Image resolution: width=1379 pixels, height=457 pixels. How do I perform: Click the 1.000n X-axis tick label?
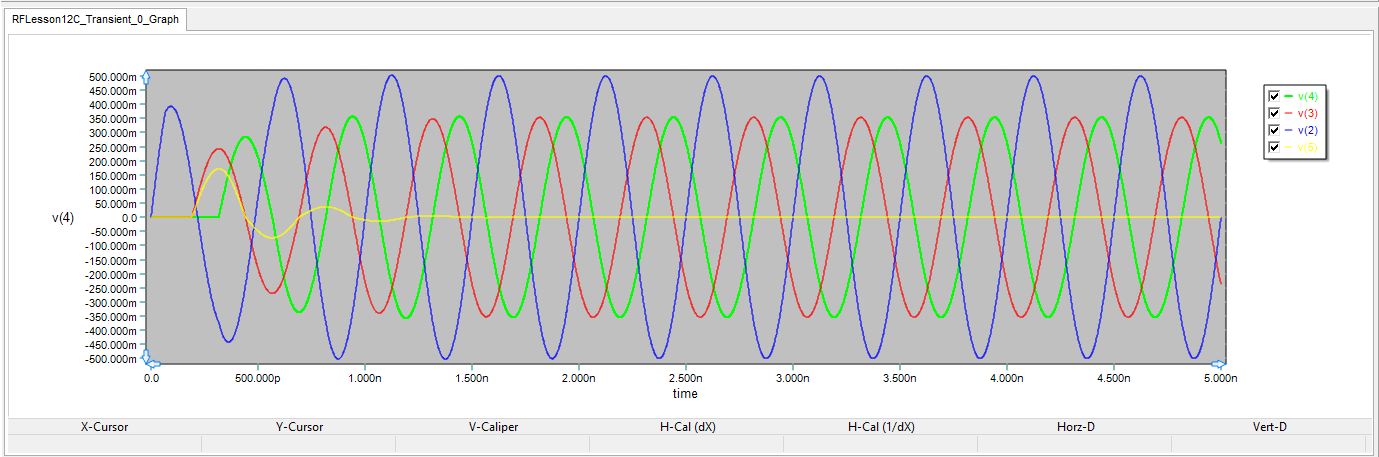364,379
